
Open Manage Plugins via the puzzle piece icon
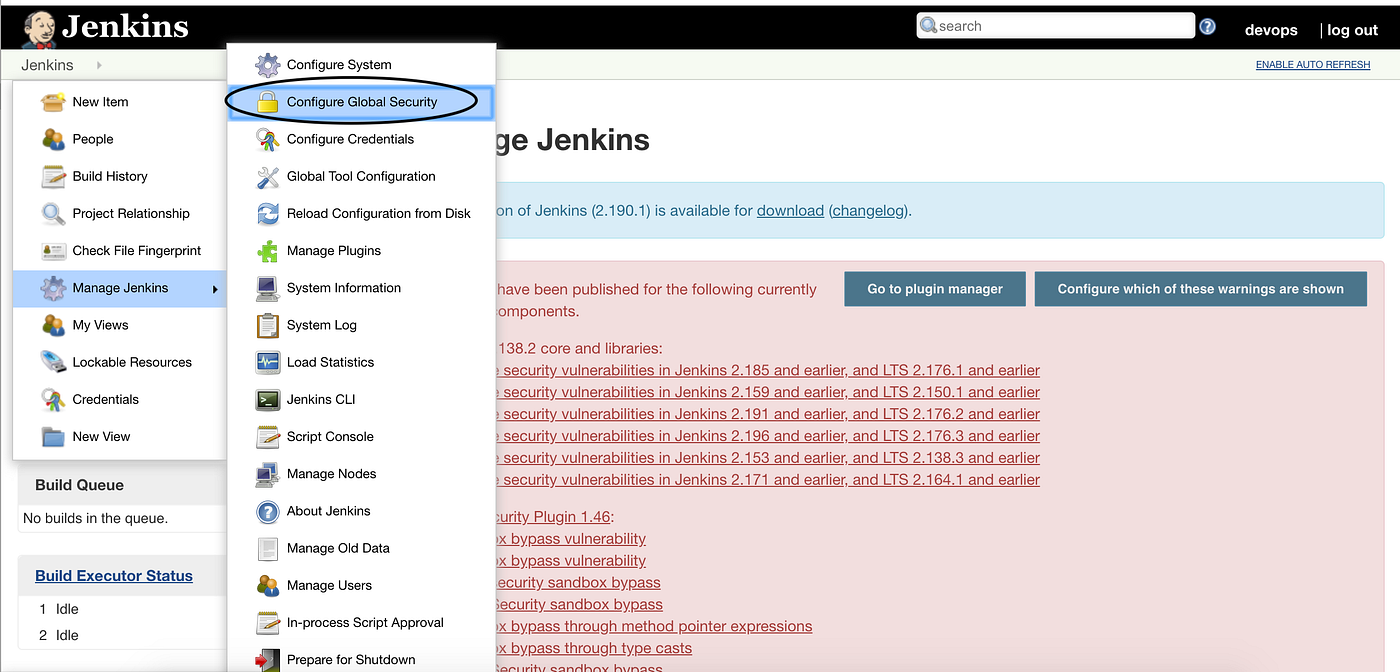[266, 250]
